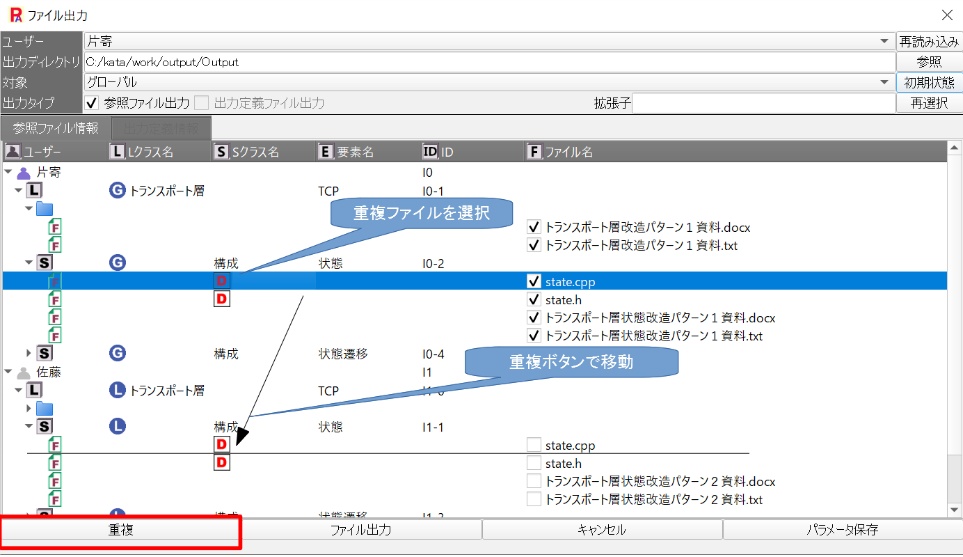Click the purple user icon next to 片寄
The image size is (963, 557).
coord(23,173)
